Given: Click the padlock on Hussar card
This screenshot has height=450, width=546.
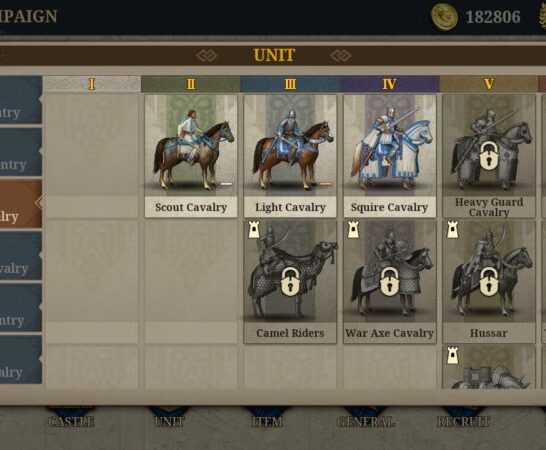Looking at the screenshot, I should click(x=489, y=282).
